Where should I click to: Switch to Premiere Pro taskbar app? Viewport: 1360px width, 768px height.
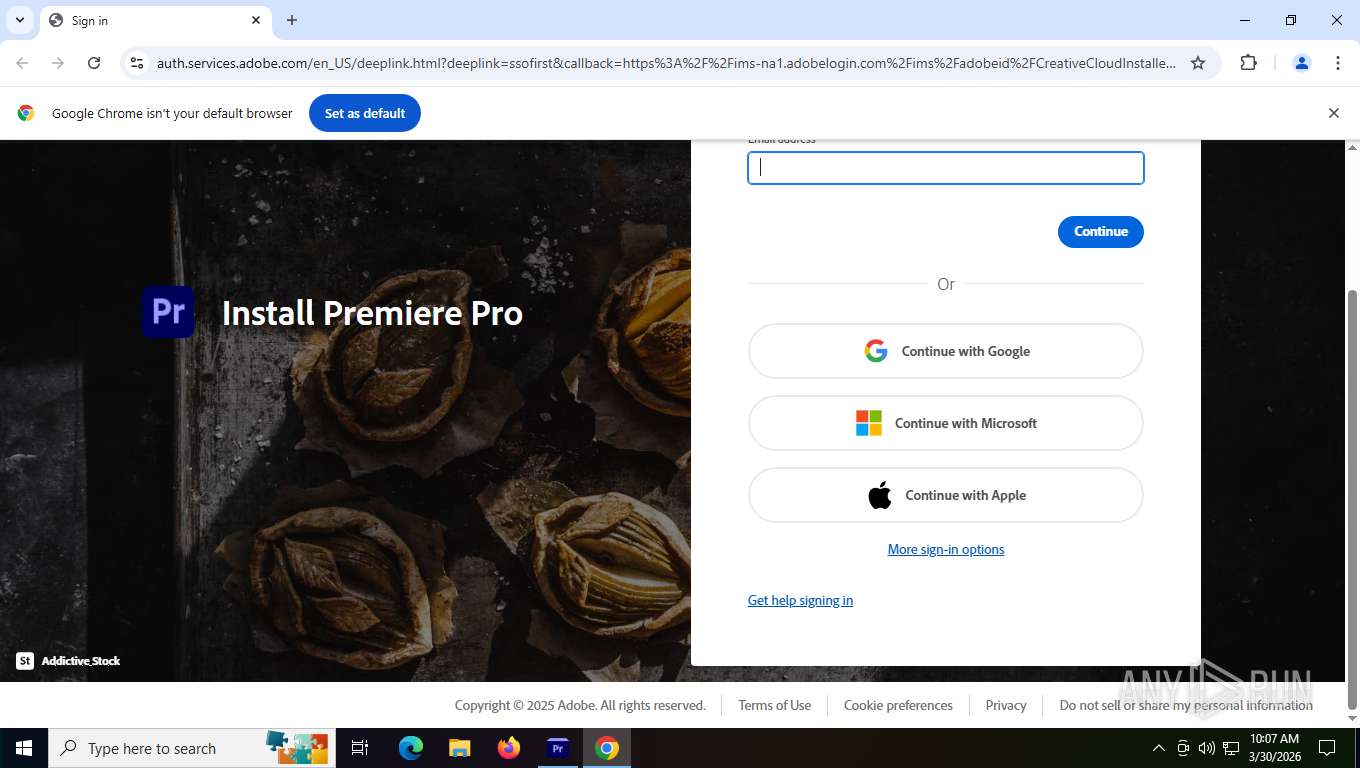click(x=558, y=748)
